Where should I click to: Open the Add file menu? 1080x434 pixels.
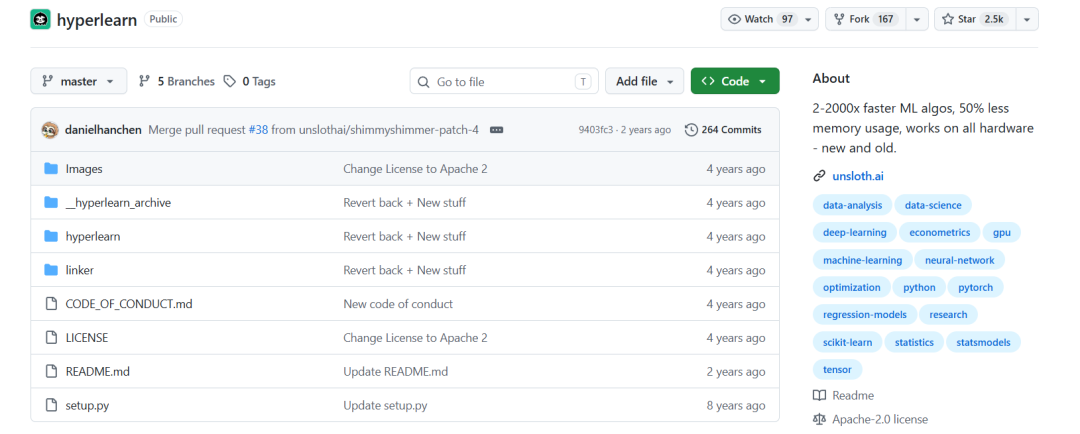click(x=645, y=81)
